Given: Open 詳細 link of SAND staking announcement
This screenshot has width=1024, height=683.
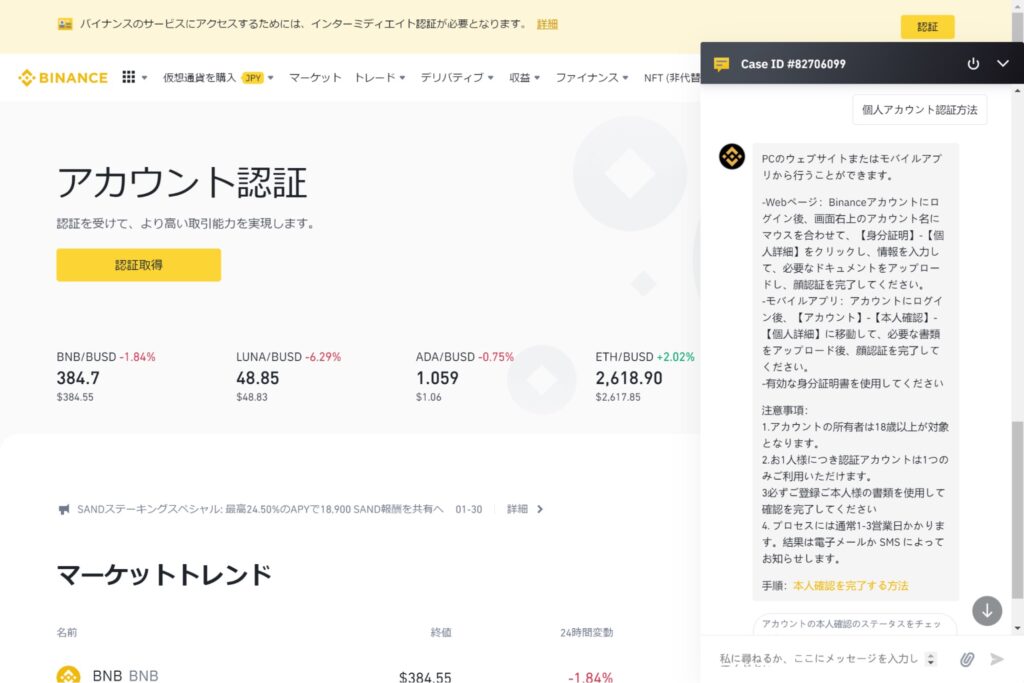Looking at the screenshot, I should (517, 509).
